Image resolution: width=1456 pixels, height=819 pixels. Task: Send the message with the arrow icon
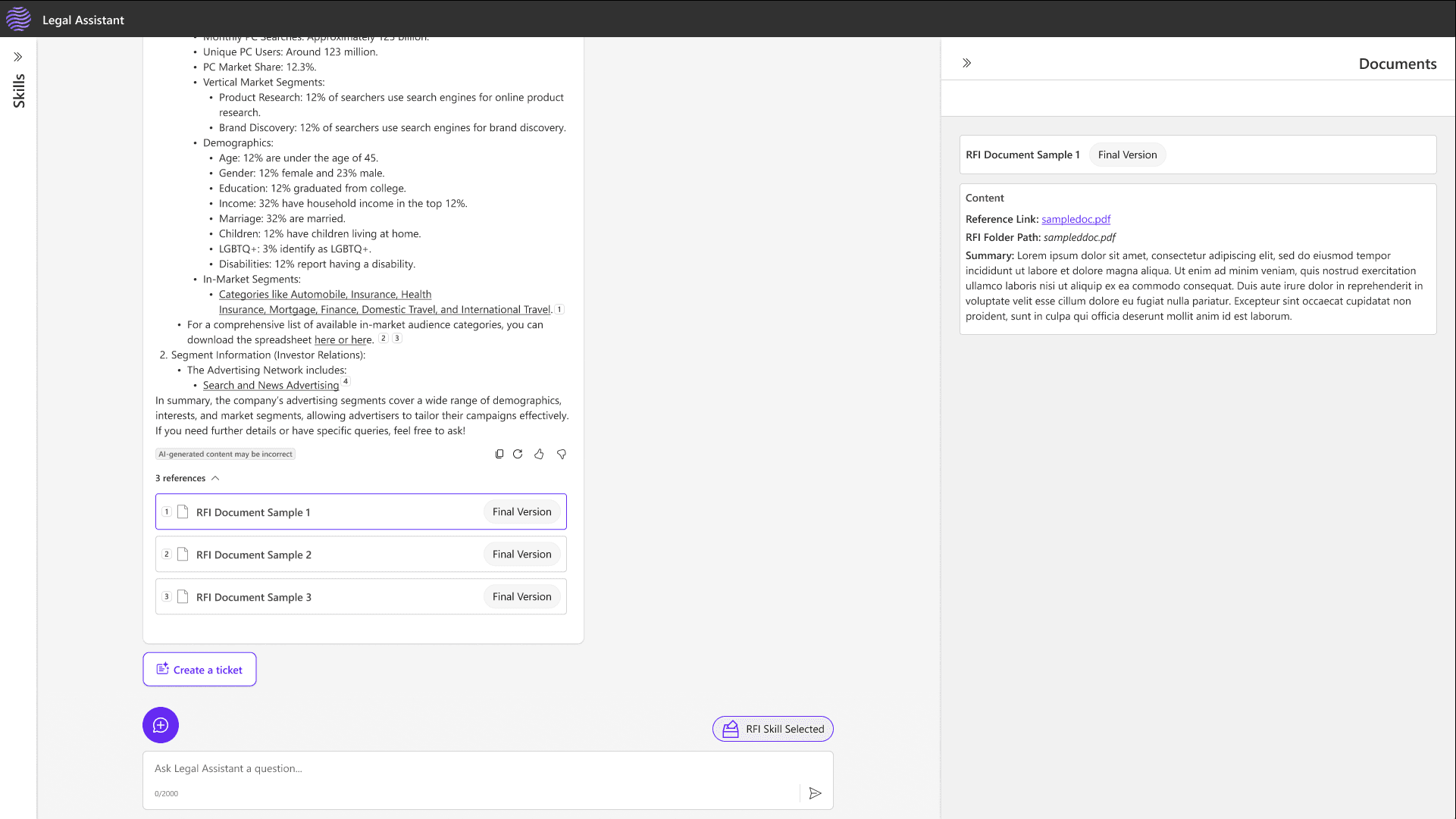815,793
